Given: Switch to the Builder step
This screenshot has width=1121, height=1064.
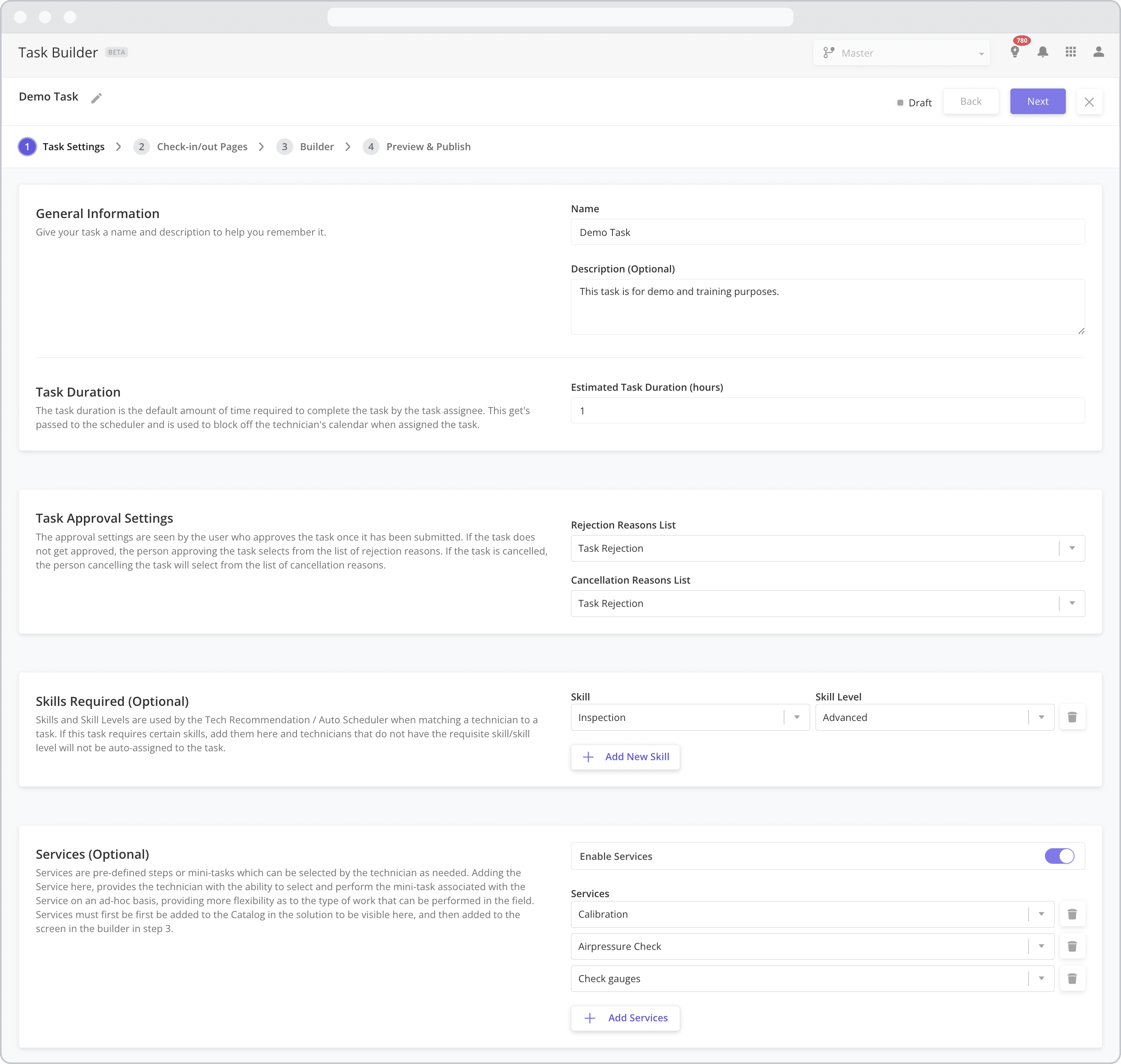Looking at the screenshot, I should (x=316, y=146).
